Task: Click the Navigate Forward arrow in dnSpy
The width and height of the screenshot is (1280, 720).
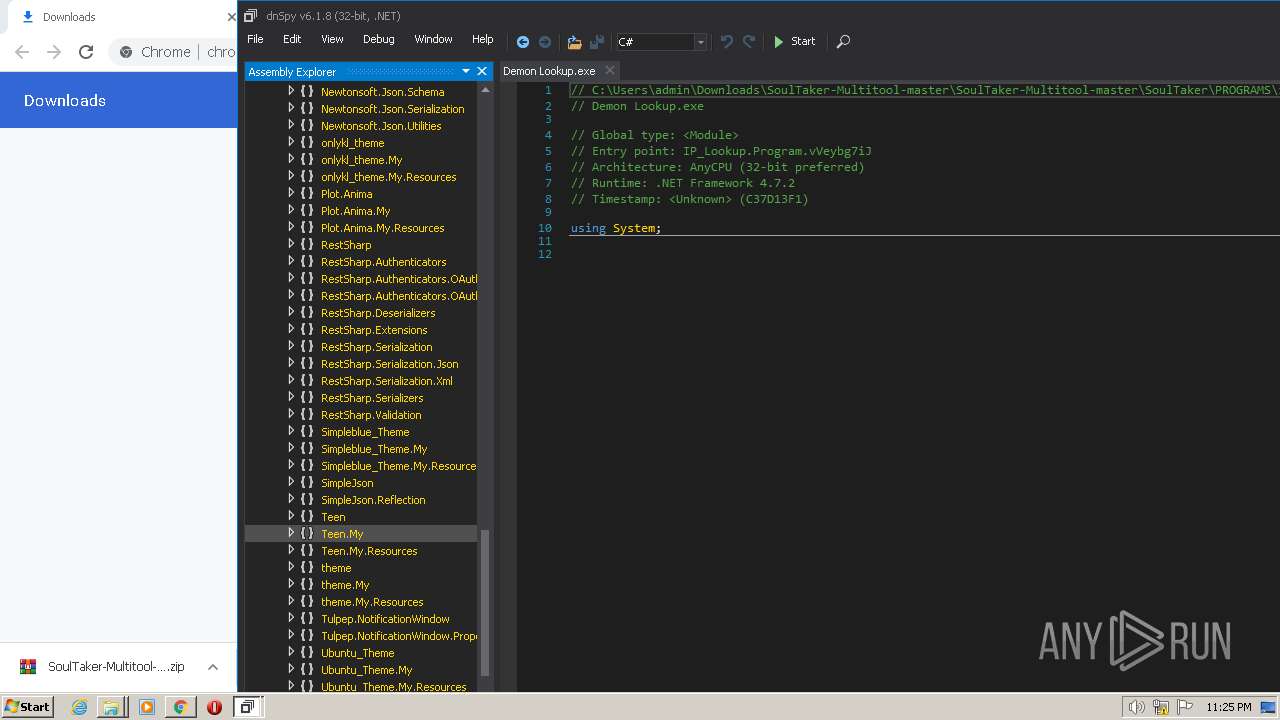Action: [545, 42]
